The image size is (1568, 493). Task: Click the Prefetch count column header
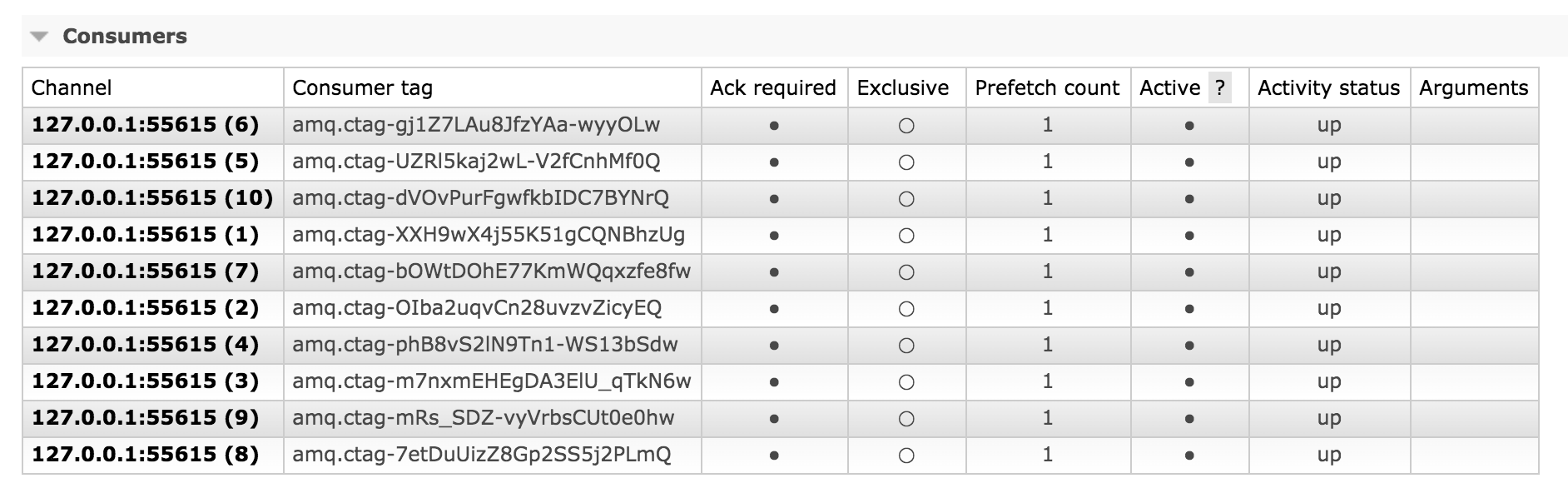(x=1047, y=87)
